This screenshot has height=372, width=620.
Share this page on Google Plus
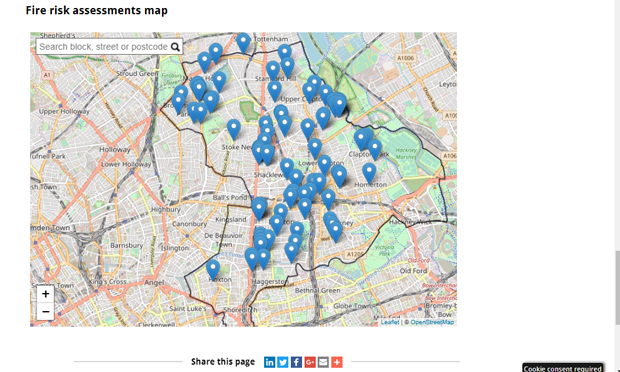pyautogui.click(x=310, y=362)
